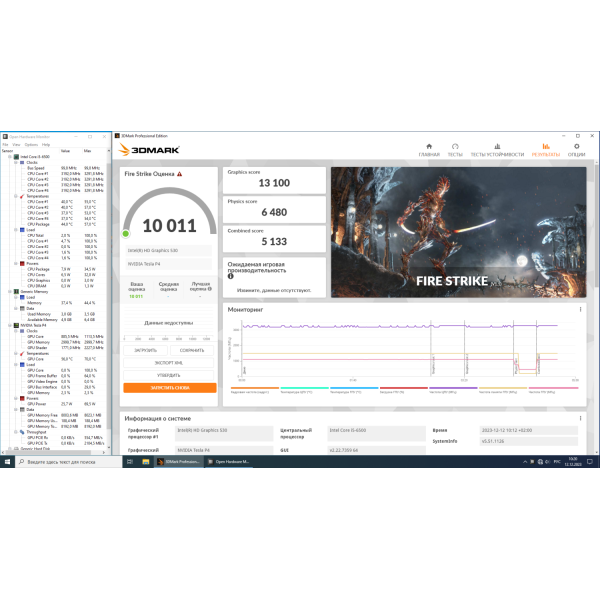Viewport: 600px width, 600px height.
Task: Toggle the red GPU load series in the legend
Action: pyautogui.click(x=404, y=390)
